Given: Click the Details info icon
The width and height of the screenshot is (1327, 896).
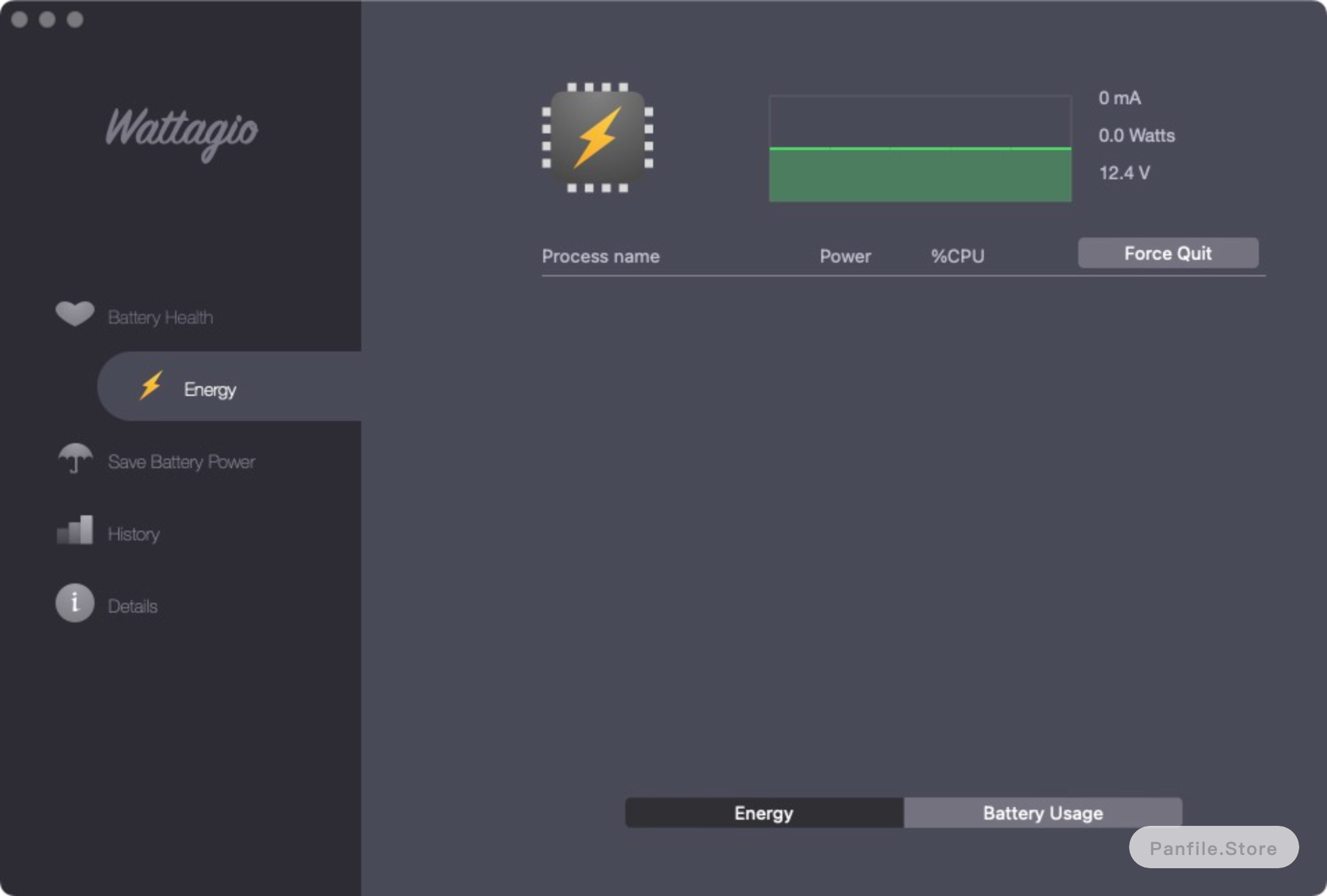Looking at the screenshot, I should (74, 602).
